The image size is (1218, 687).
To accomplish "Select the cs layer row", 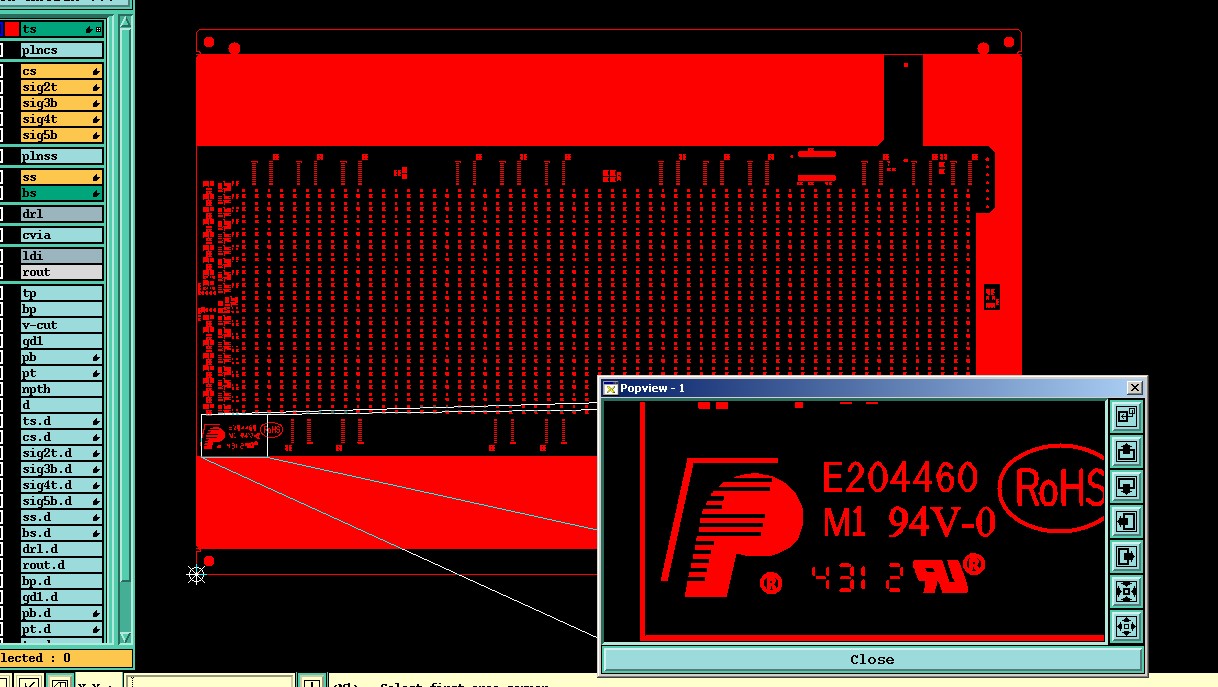I will point(62,71).
